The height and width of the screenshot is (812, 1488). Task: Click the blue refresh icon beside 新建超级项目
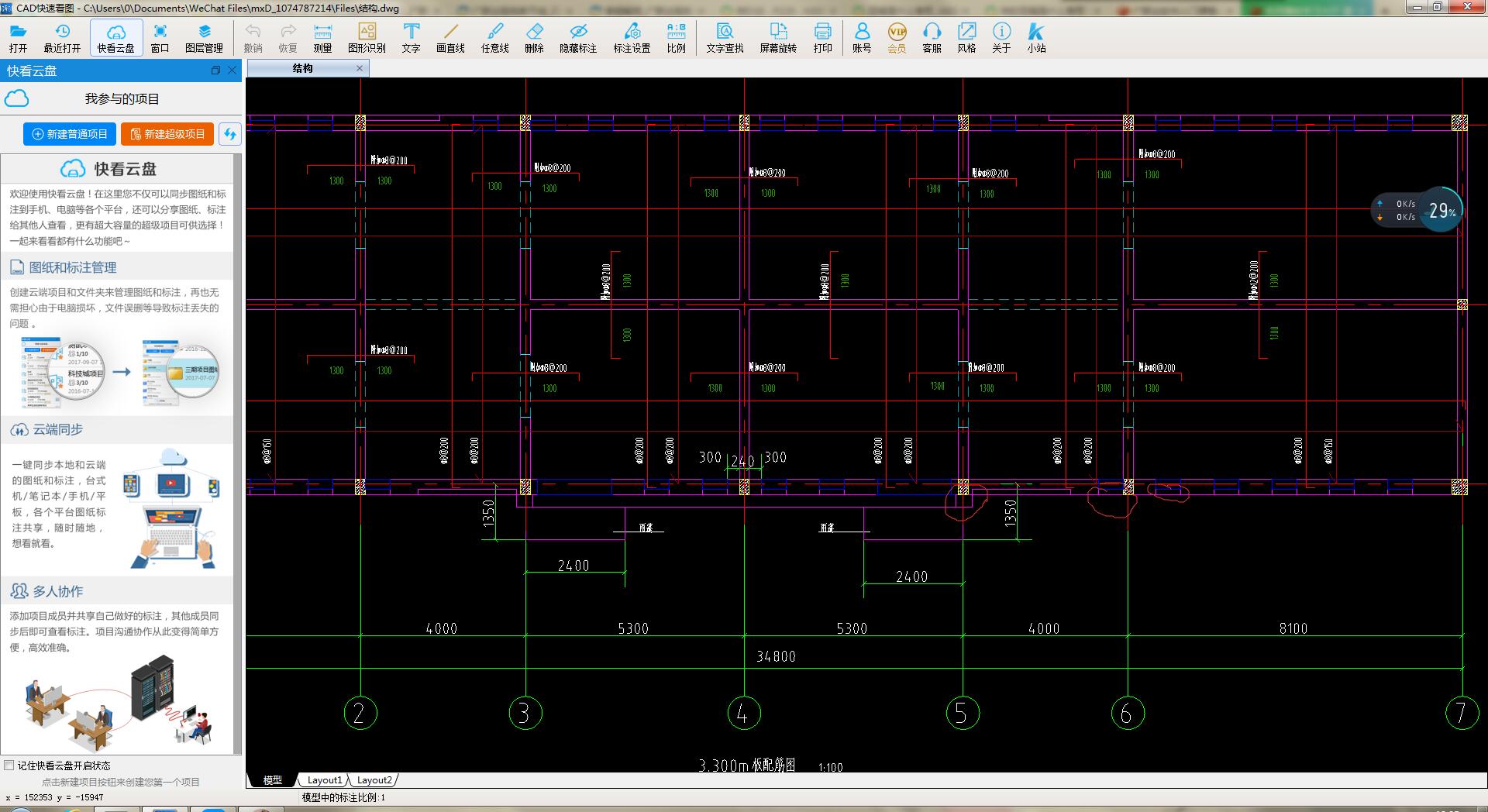(229, 134)
